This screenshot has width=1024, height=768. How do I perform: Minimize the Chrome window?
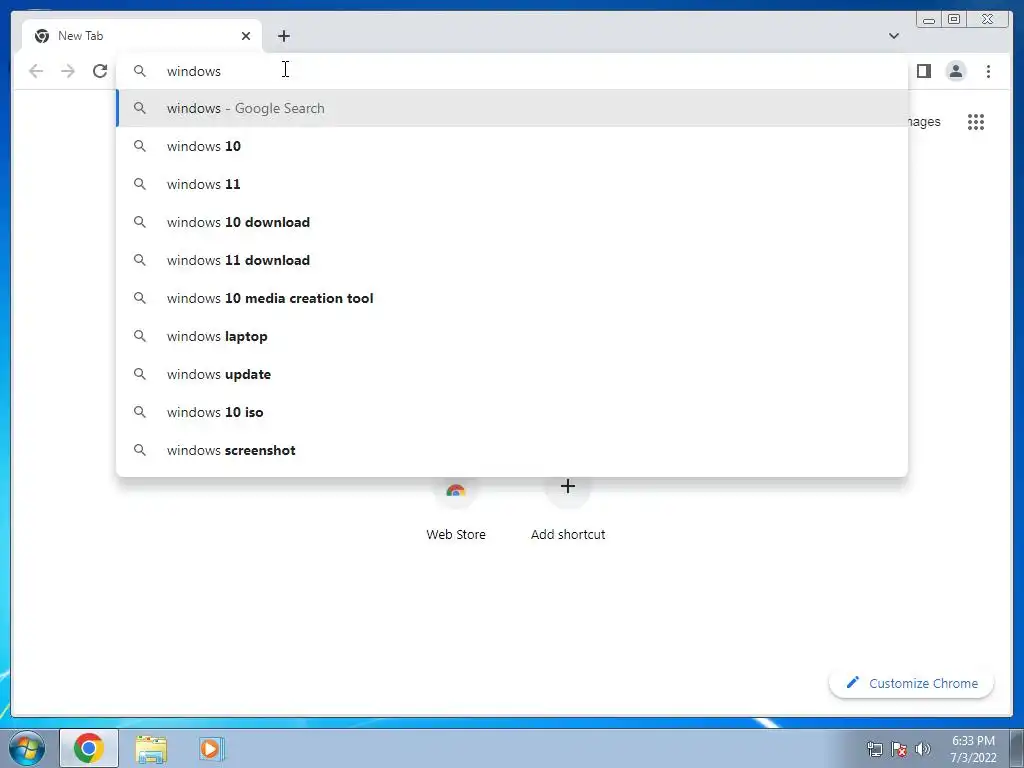point(929,20)
